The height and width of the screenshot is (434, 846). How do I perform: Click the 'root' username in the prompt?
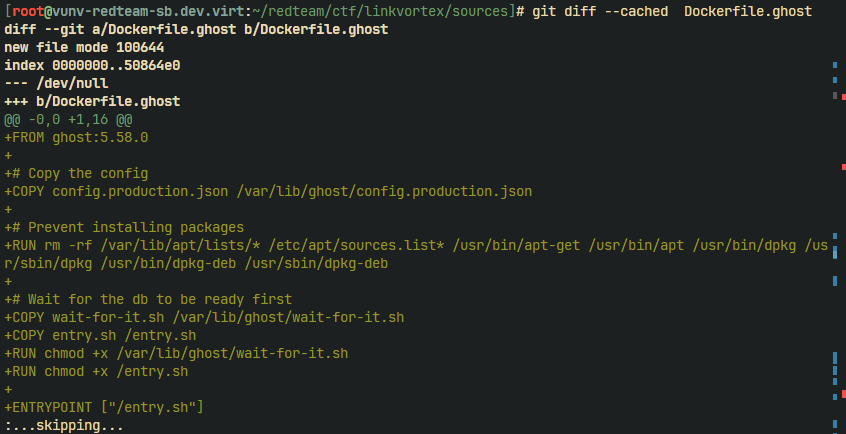point(28,11)
